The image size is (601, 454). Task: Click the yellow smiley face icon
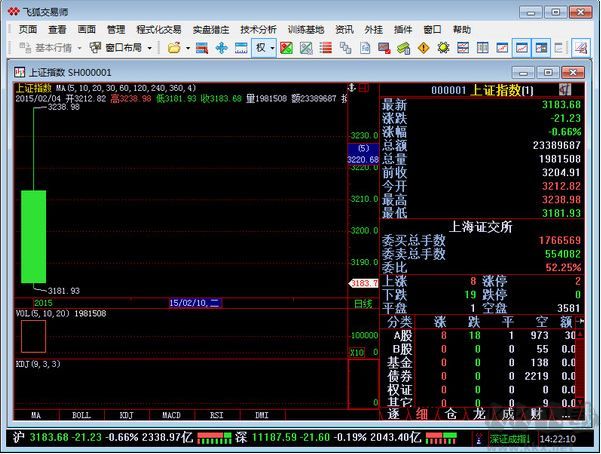point(444,48)
